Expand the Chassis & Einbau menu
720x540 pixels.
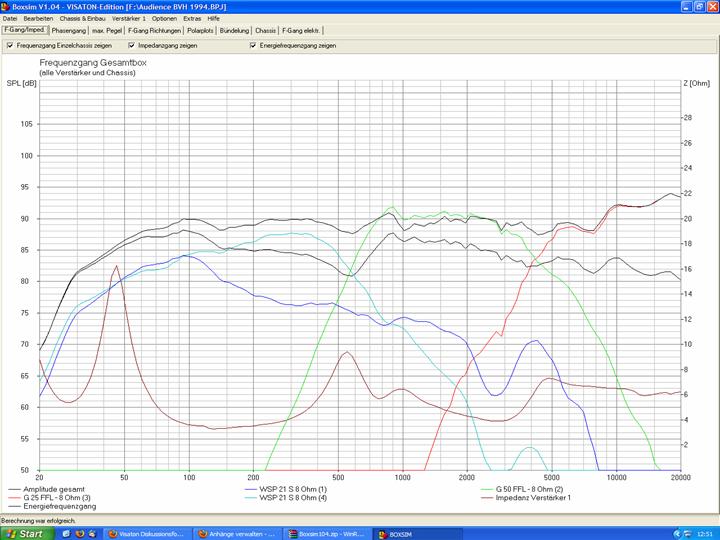point(82,18)
